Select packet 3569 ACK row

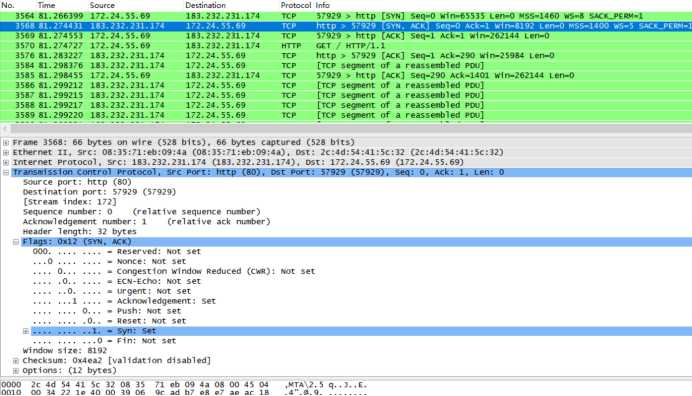click(346, 36)
